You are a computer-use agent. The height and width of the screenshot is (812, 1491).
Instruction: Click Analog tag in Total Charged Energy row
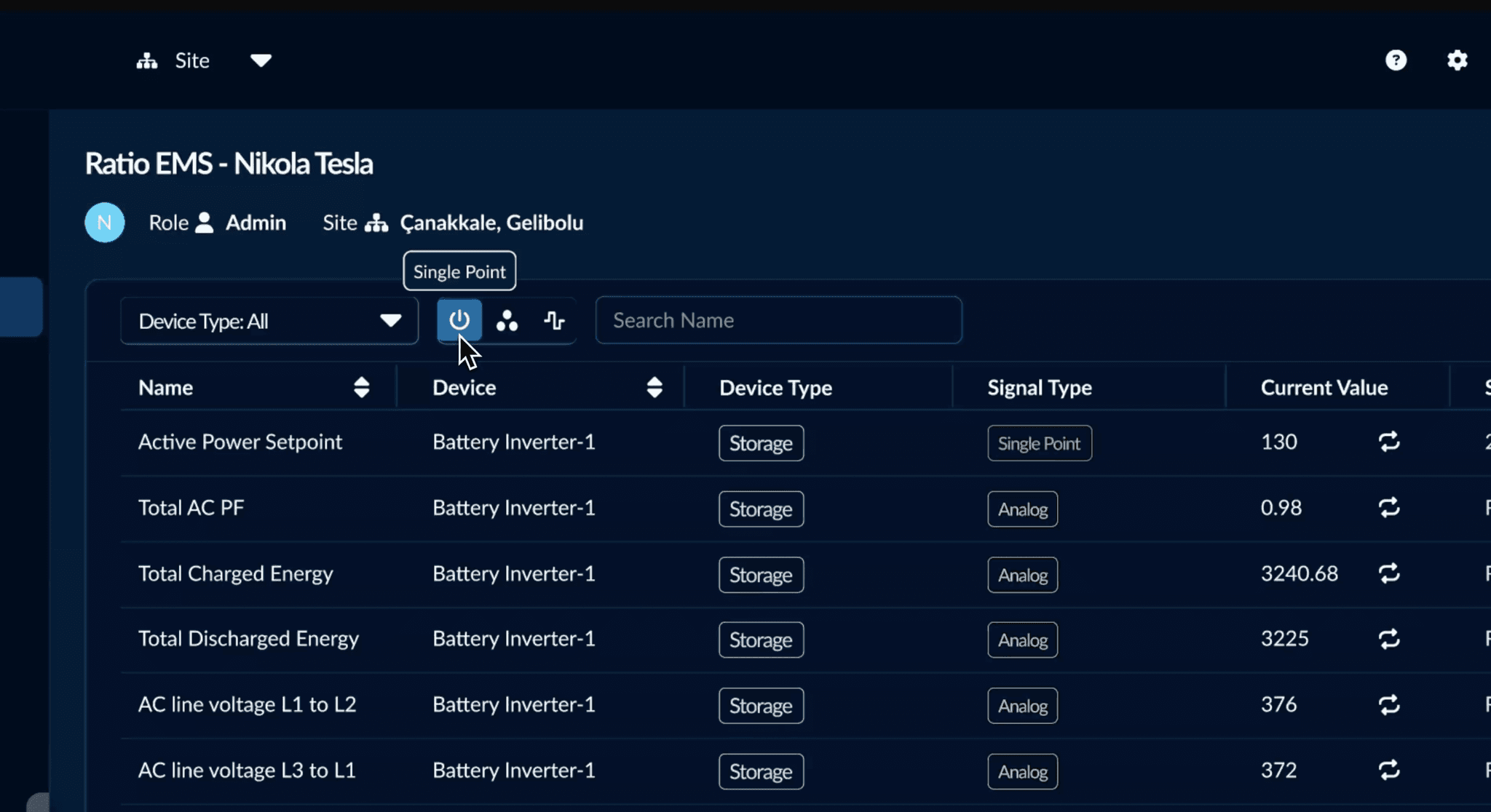[1022, 575]
